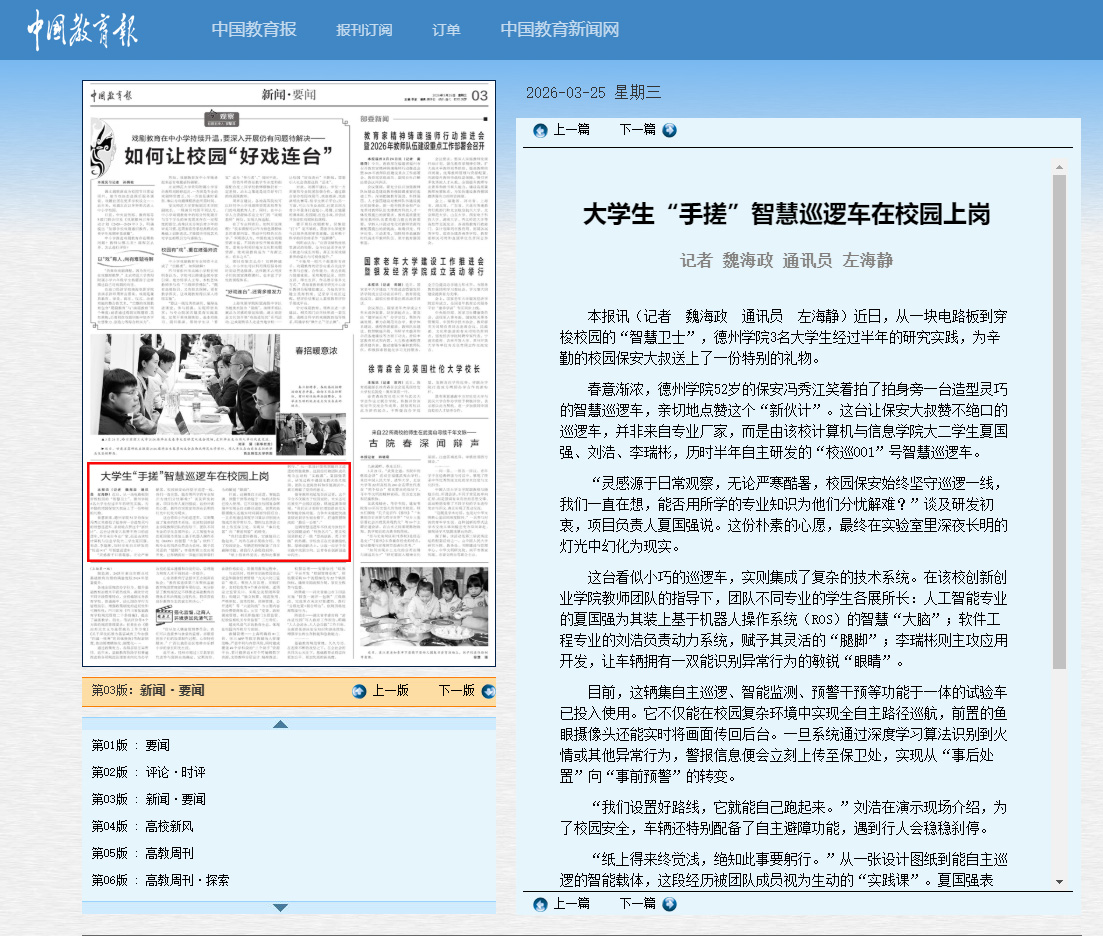Open 第06版：高教周刊·探索 page
Image resolution: width=1103 pixels, height=936 pixels.
(160, 880)
